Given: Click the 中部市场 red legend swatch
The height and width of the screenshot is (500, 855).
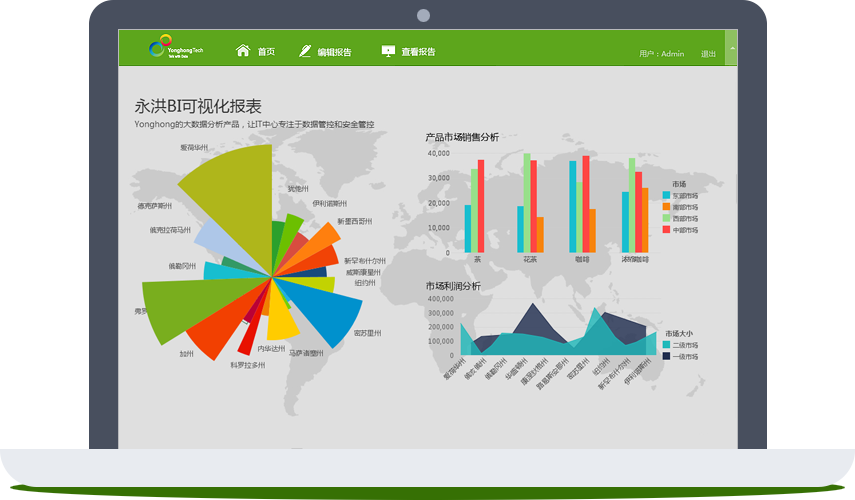Looking at the screenshot, I should [666, 230].
